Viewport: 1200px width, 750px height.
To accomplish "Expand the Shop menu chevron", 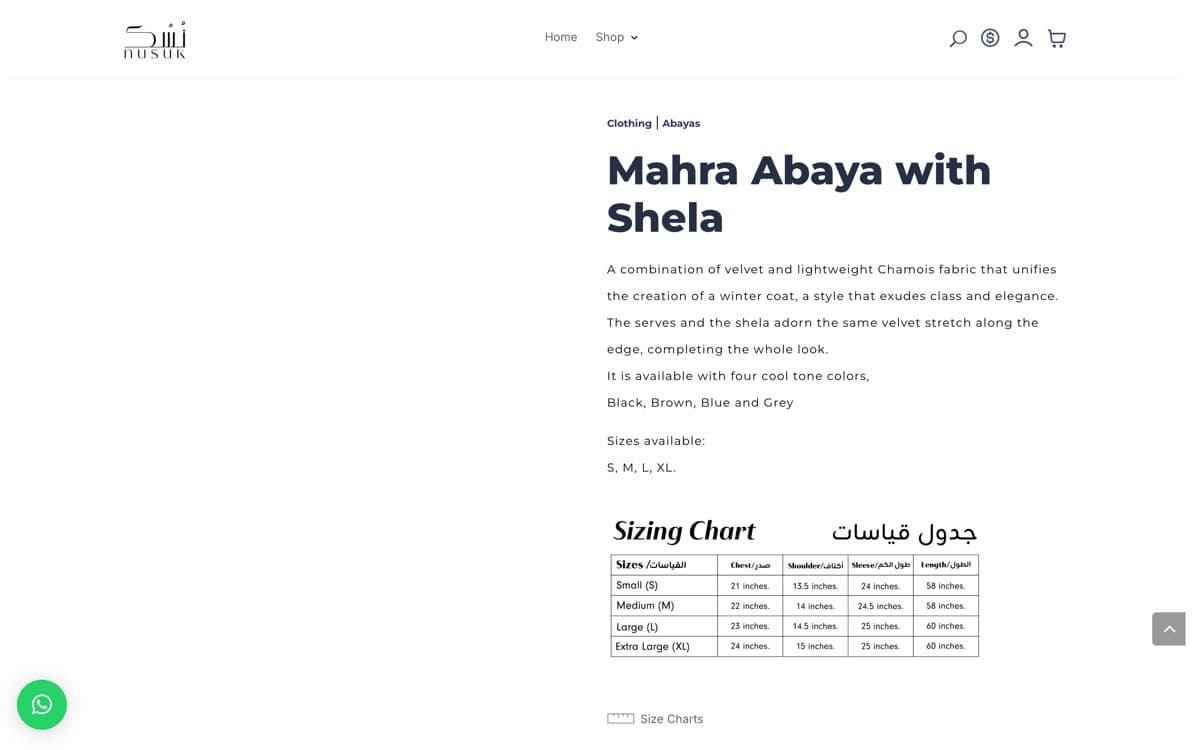I will click(634, 38).
